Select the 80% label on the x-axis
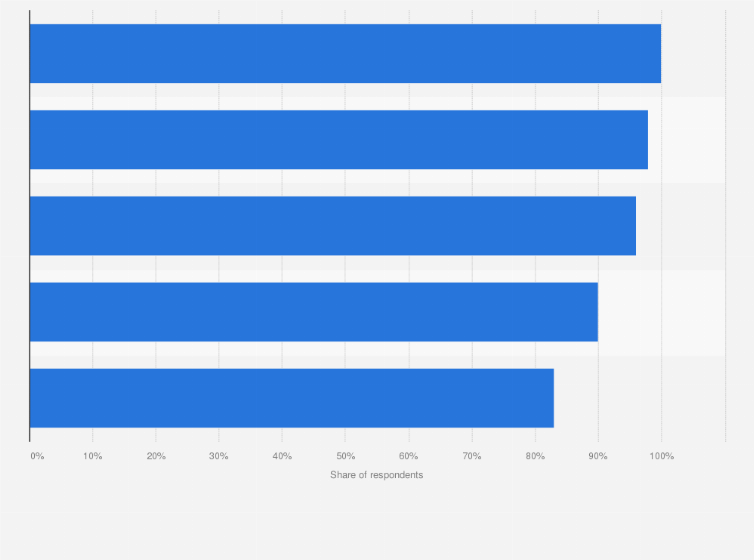754x560 pixels. (x=535, y=456)
